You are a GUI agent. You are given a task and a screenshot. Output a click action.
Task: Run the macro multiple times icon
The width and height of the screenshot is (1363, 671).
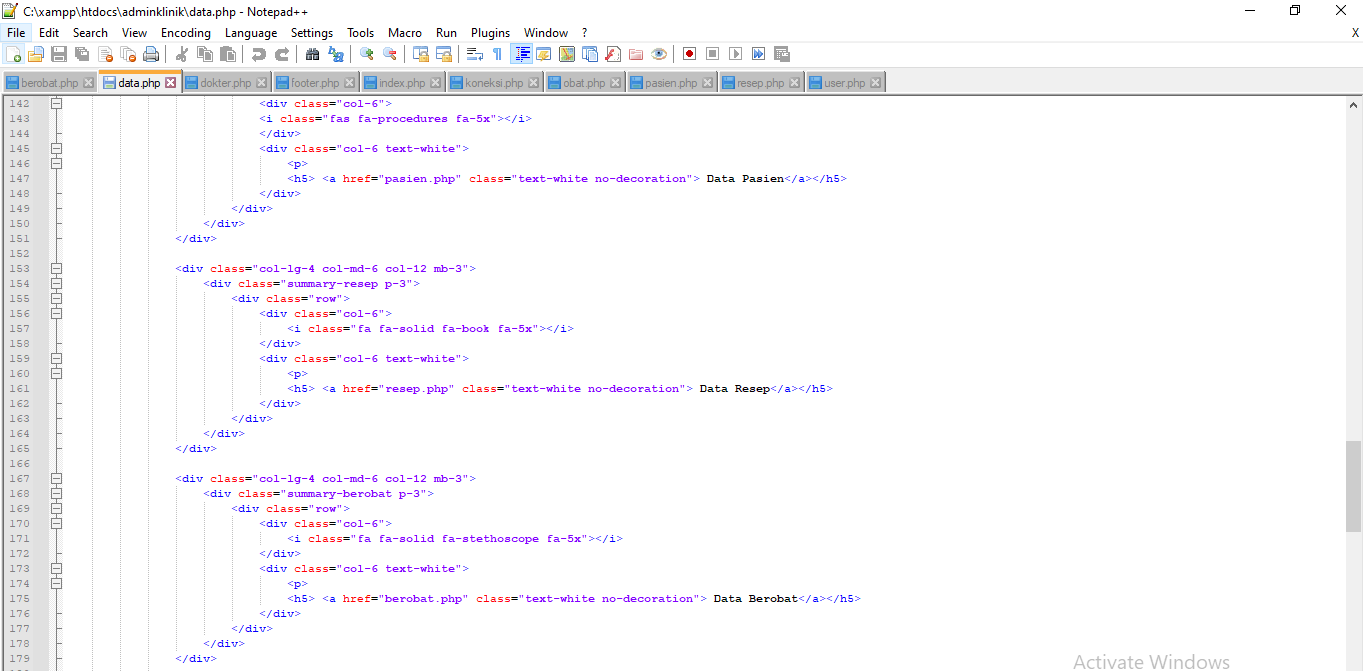(758, 54)
